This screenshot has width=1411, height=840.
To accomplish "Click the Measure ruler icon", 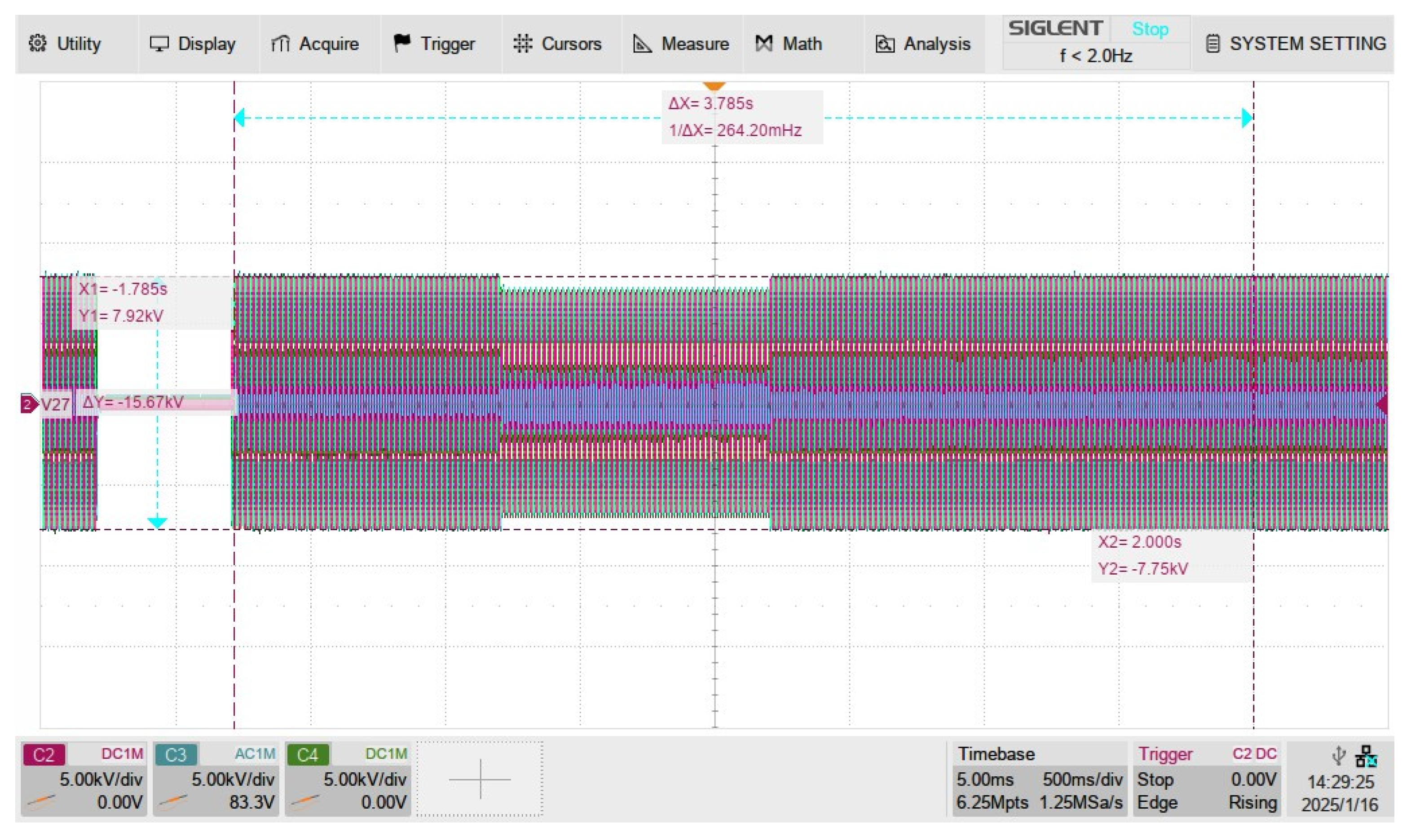I will (642, 44).
